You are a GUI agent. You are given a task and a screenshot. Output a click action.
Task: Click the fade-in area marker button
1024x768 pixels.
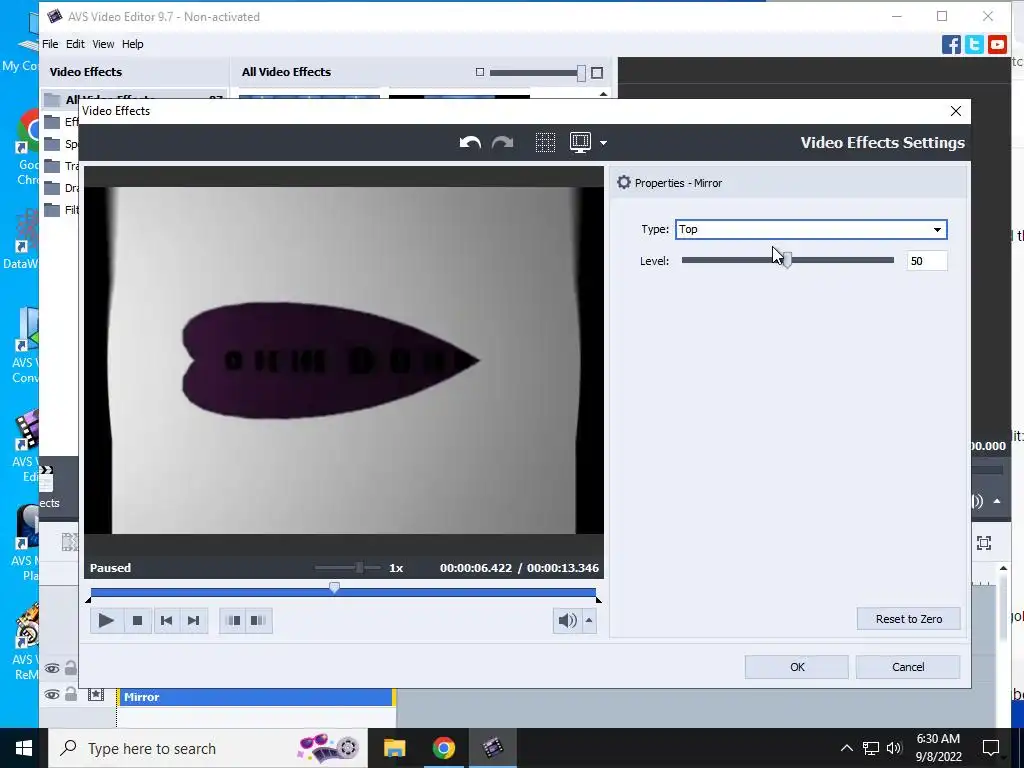coord(233,620)
